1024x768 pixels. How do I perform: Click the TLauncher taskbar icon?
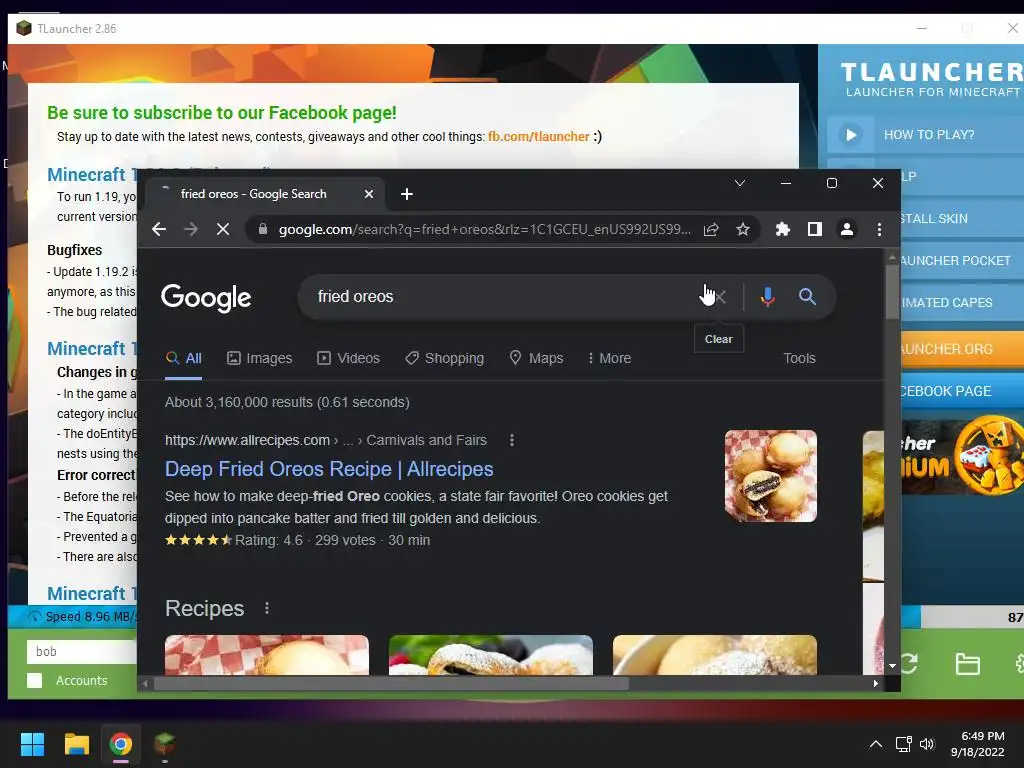coord(165,744)
